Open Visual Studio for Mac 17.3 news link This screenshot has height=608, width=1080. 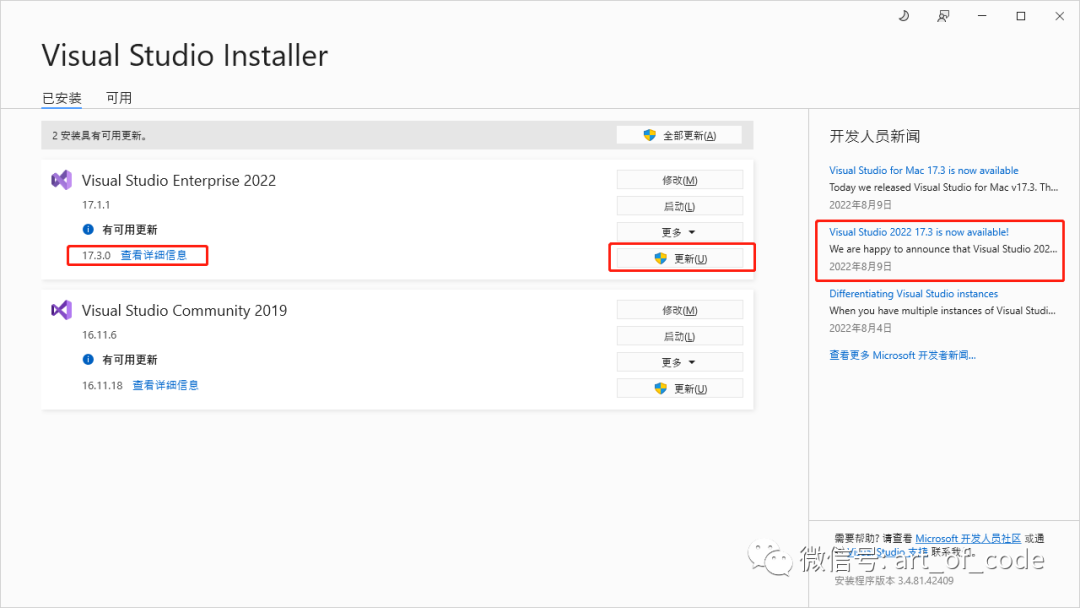coord(924,170)
